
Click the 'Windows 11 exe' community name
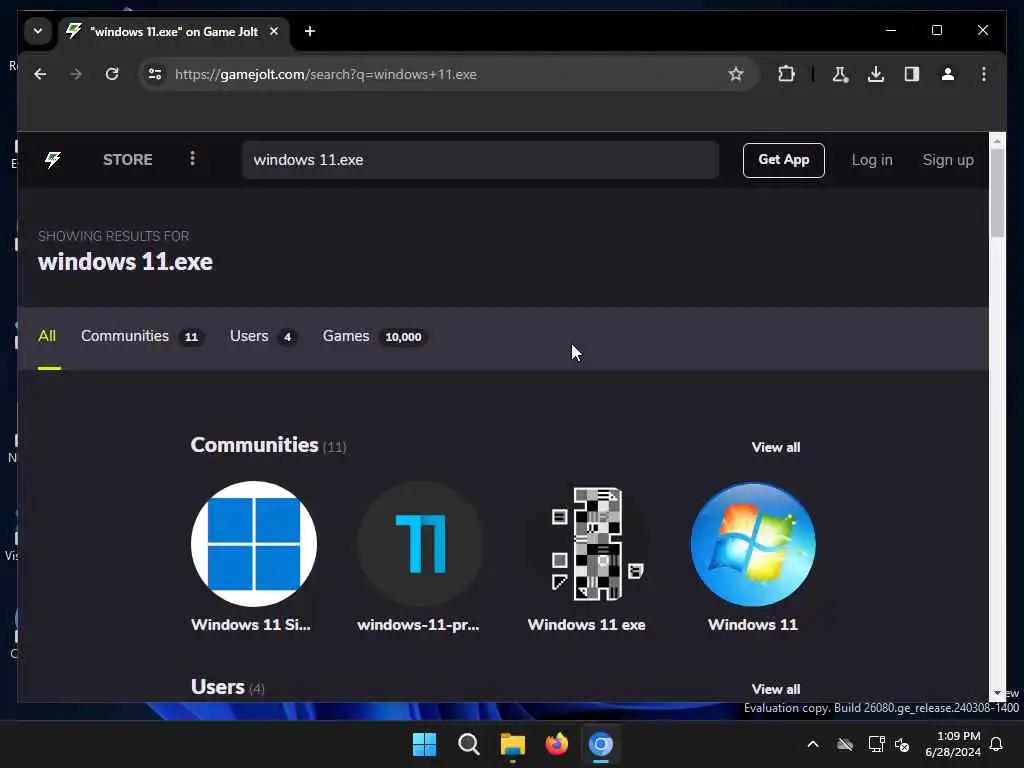586,625
